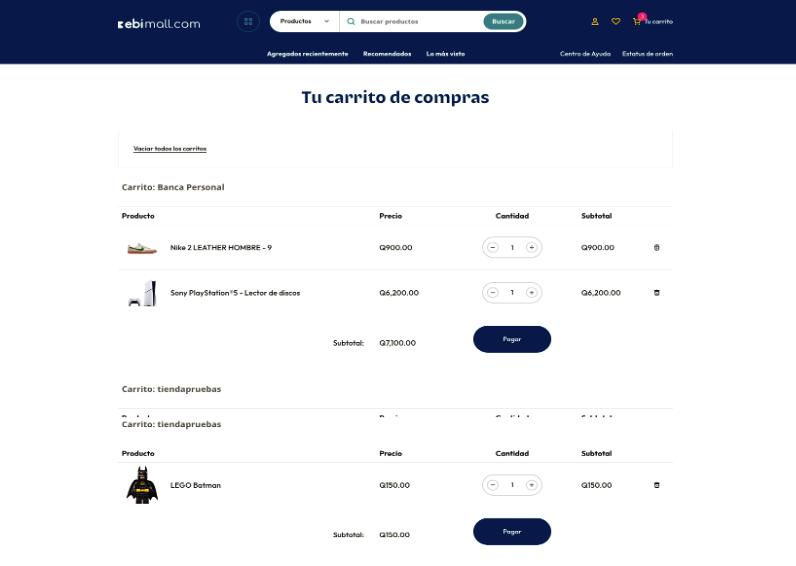Open LEGO Batman product link
The image size is (796, 566).
click(195, 485)
